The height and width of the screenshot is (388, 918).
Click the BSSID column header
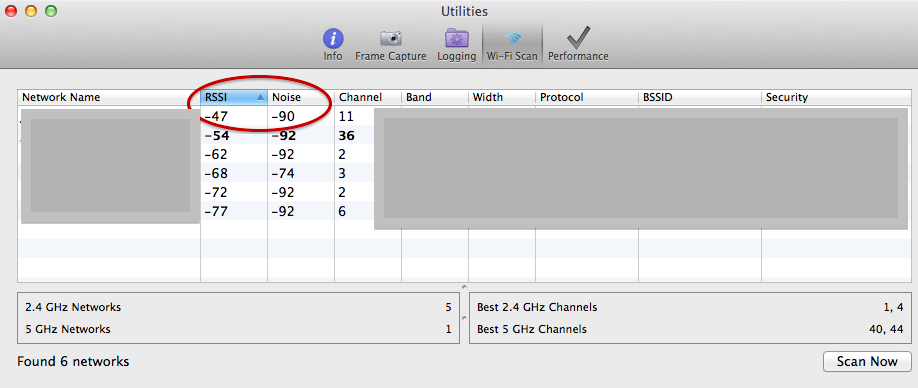pyautogui.click(x=700, y=97)
